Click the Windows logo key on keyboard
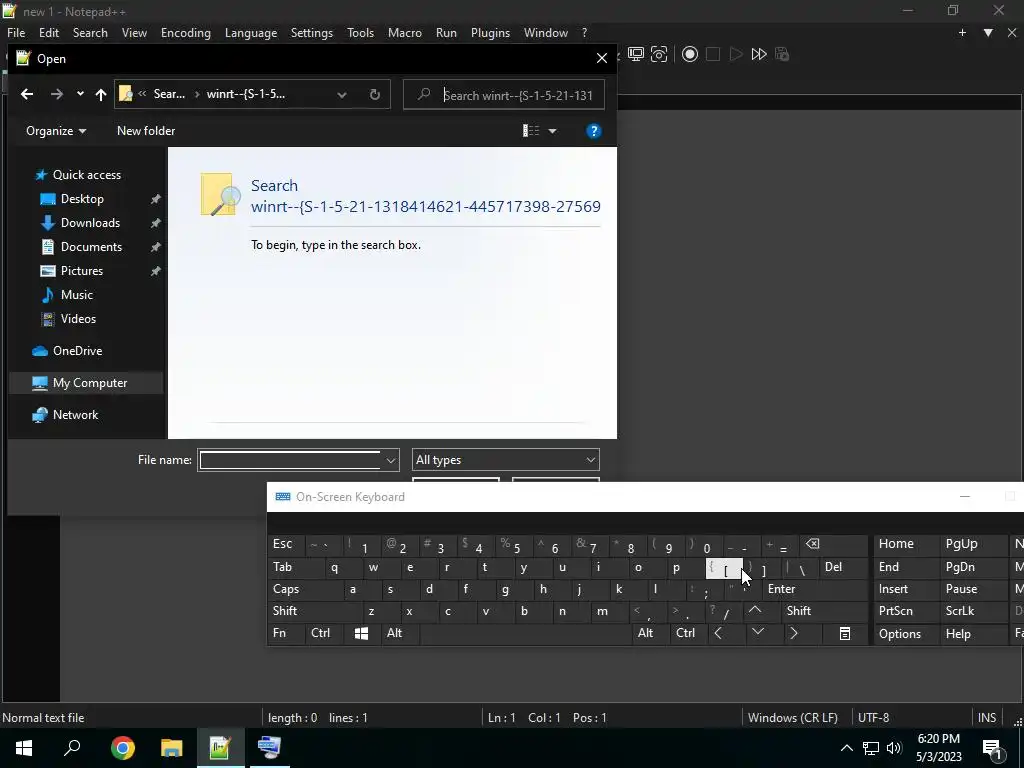 pyautogui.click(x=361, y=633)
